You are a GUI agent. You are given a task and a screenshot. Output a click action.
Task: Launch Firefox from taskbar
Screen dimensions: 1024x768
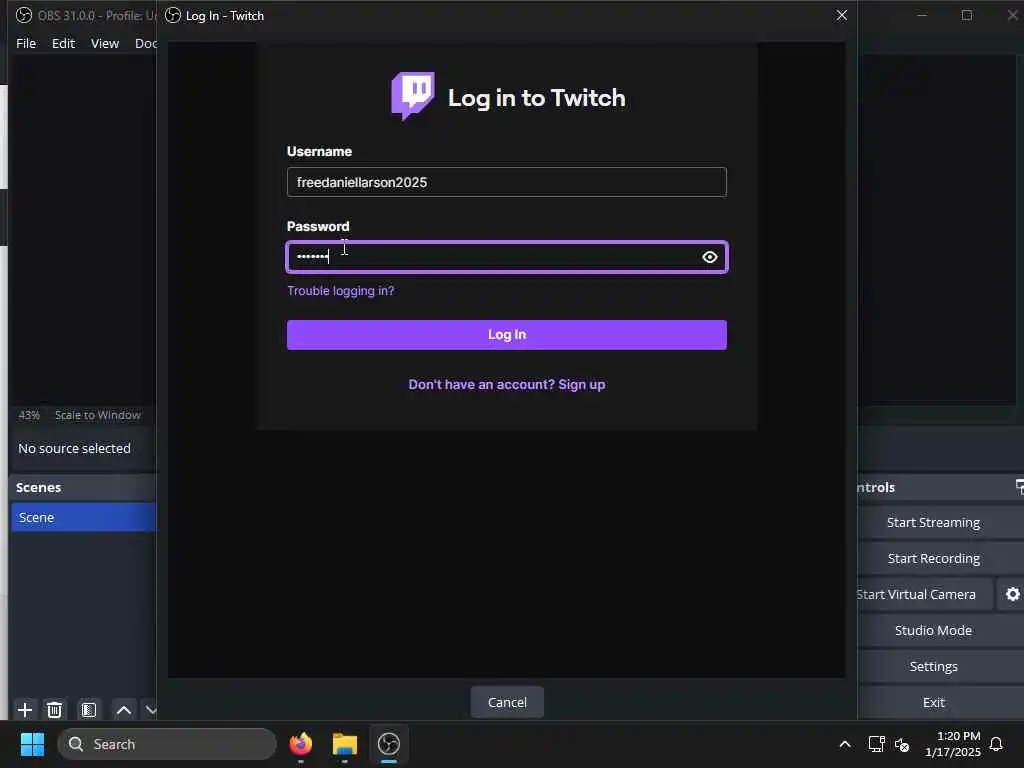[301, 744]
